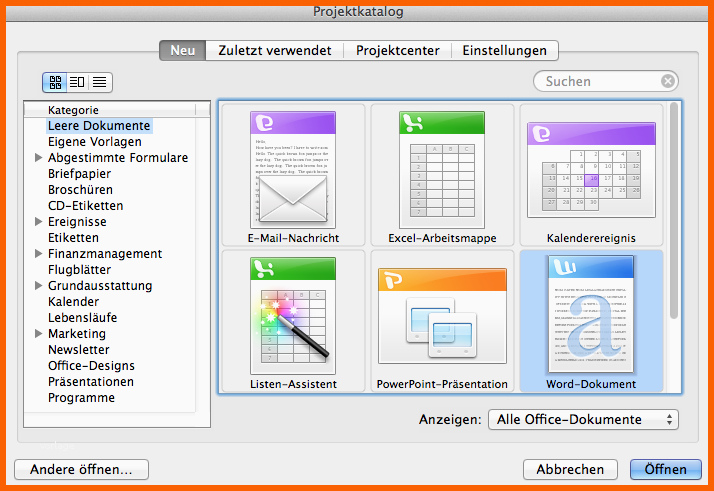Open the Anzeigen Alle Office-Dokumente dropdown

pos(583,420)
